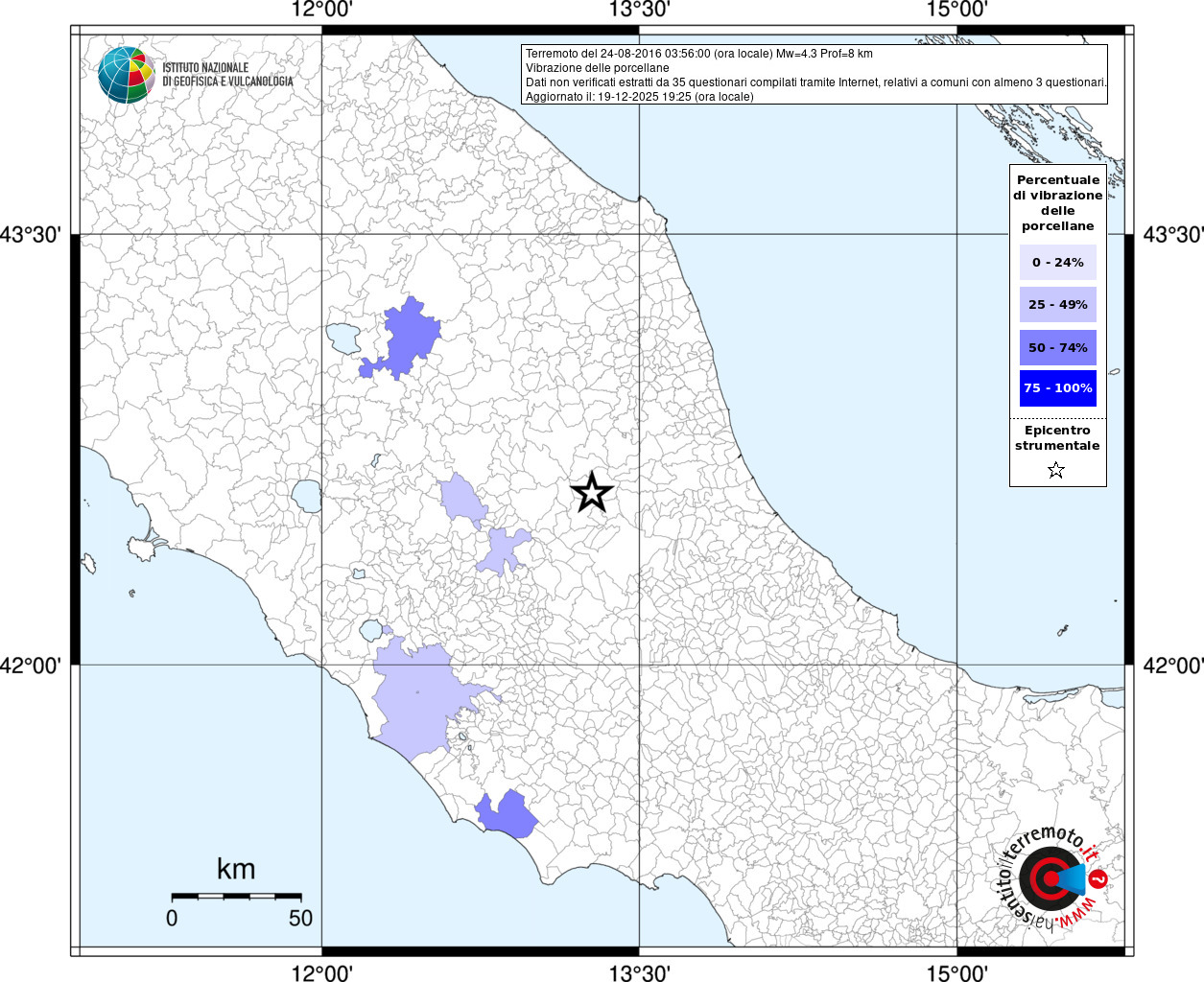Click the right 43°30' latitude label
Screen dimensions: 1204x982
click(x=1172, y=234)
